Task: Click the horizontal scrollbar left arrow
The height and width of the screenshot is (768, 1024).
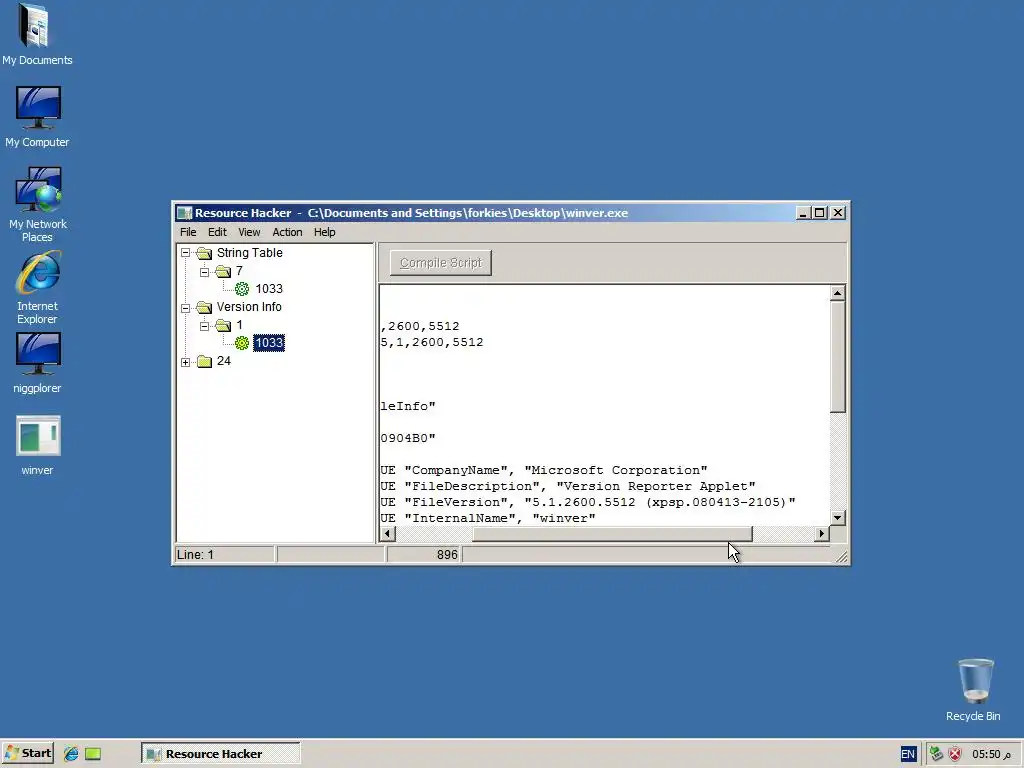Action: click(x=387, y=534)
